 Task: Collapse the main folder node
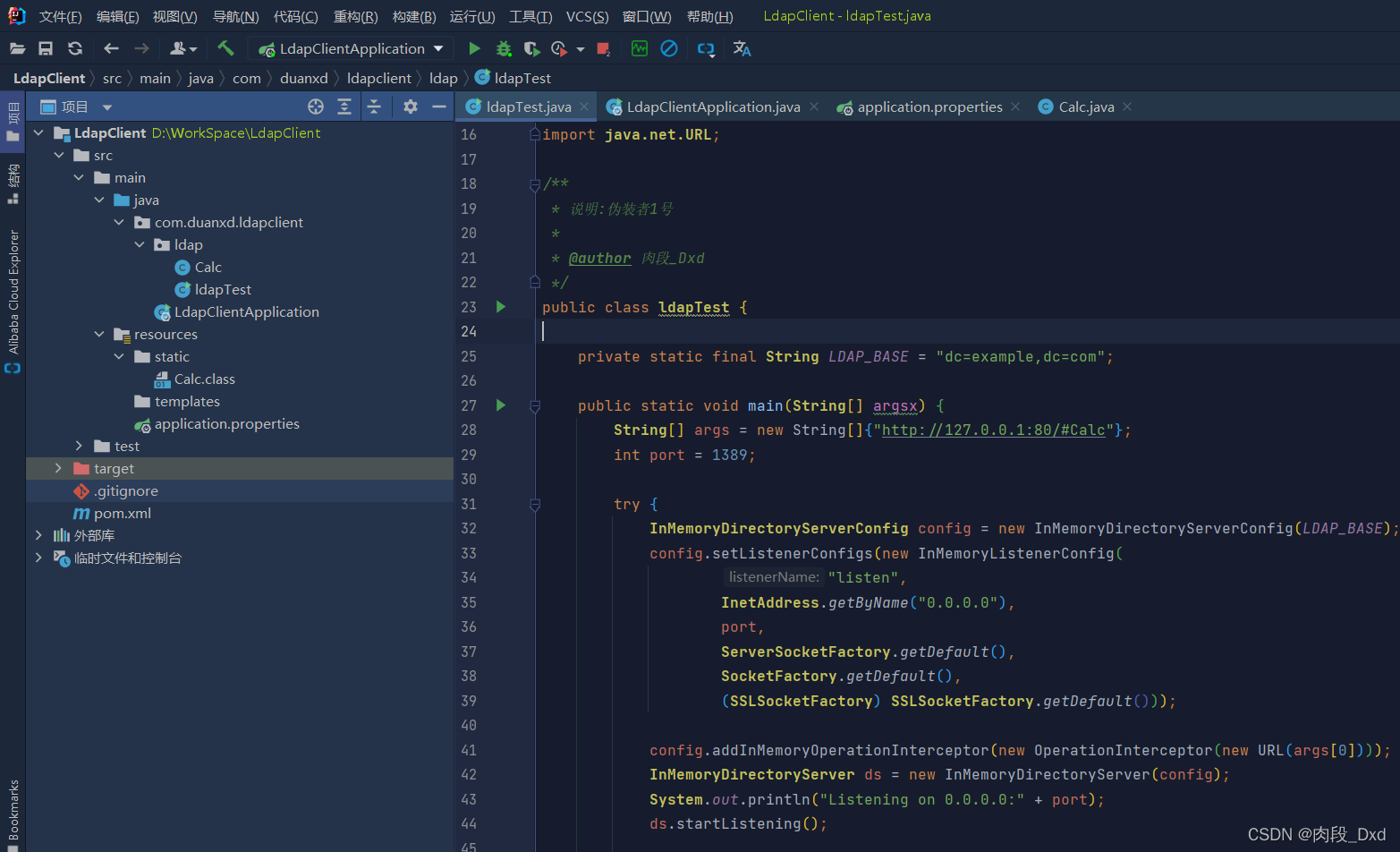point(79,177)
